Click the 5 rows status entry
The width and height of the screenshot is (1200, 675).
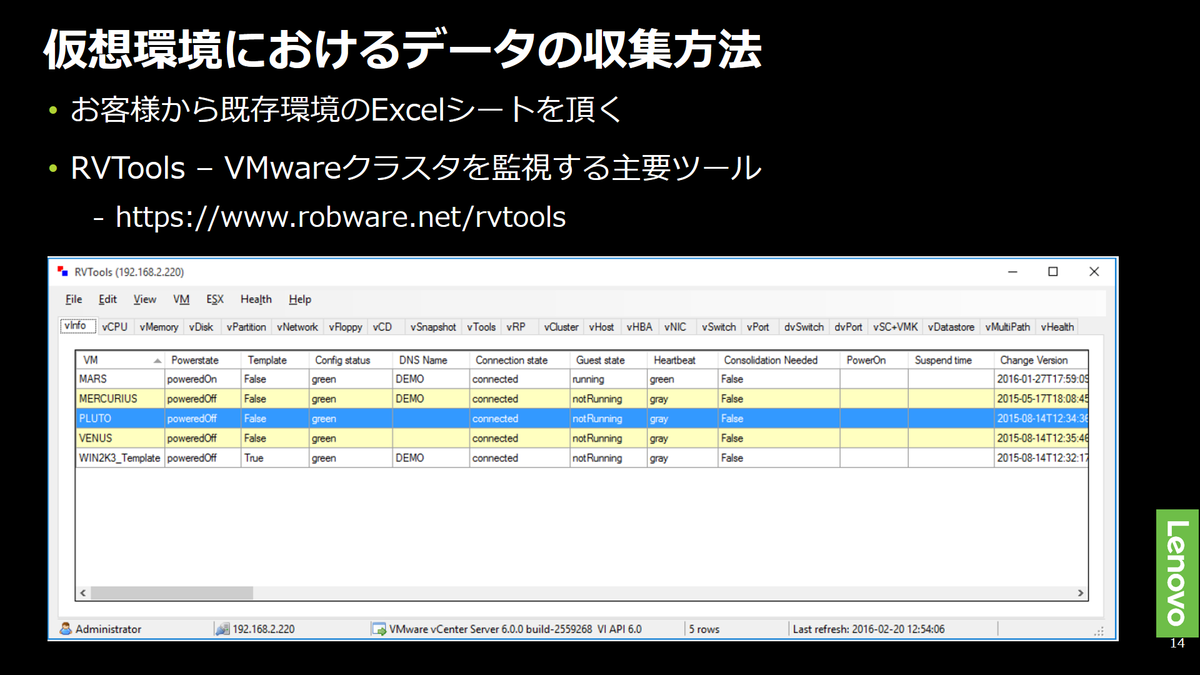(704, 629)
